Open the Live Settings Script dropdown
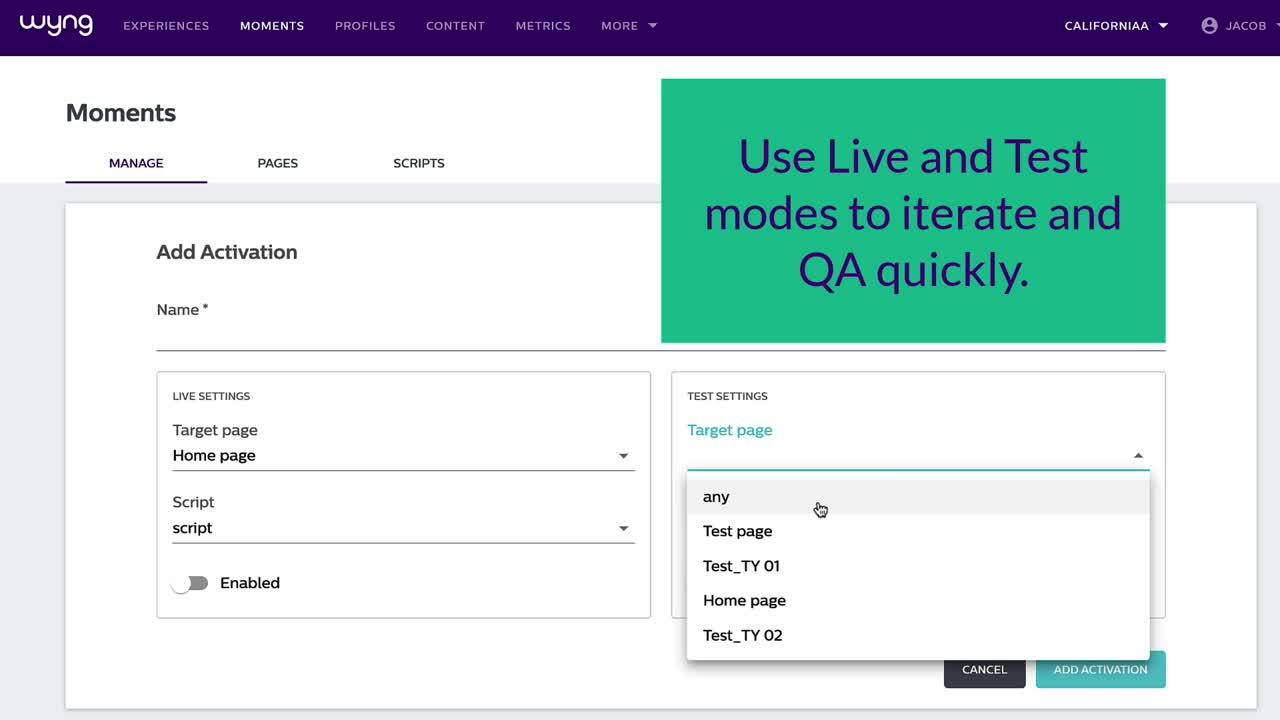Image resolution: width=1280 pixels, height=720 pixels. pyautogui.click(x=403, y=528)
